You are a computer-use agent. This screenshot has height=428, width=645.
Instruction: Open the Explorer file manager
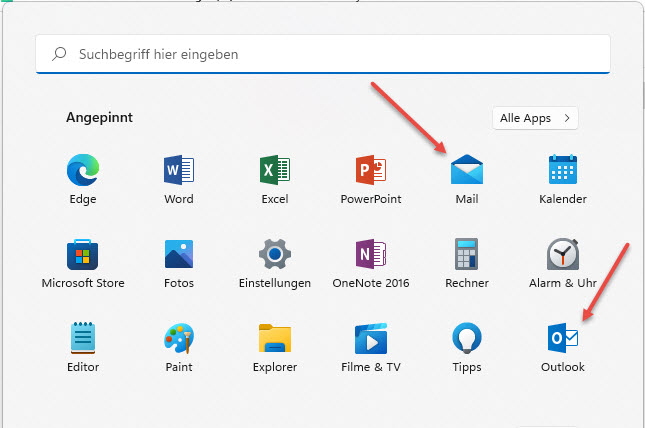coord(274,340)
